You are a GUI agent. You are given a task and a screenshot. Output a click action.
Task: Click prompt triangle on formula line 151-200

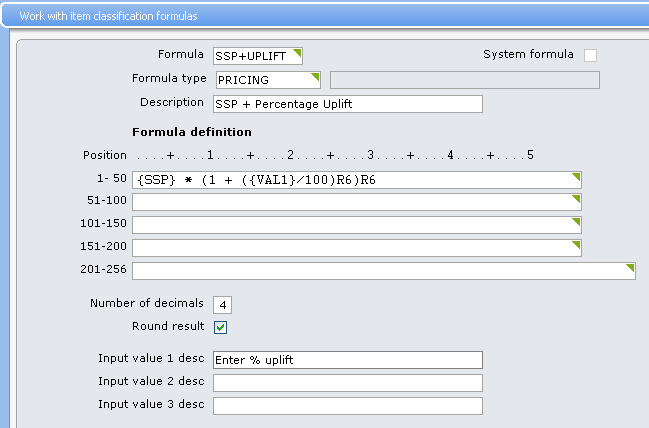click(x=576, y=243)
